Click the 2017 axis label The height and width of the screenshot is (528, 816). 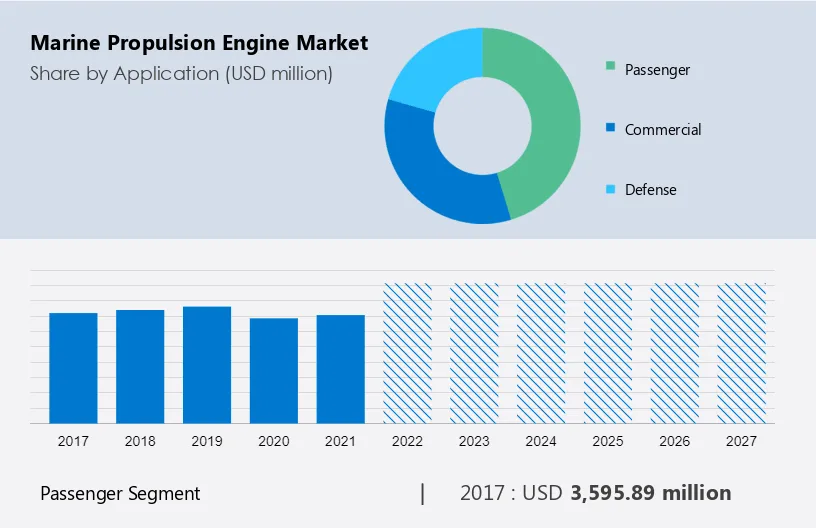[x=73, y=441]
